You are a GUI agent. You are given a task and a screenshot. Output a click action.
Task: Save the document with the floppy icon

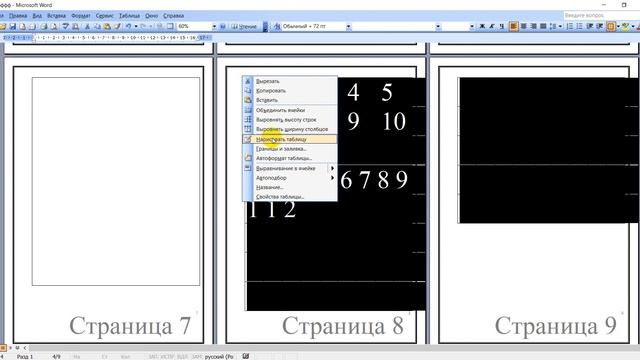pos(13,27)
